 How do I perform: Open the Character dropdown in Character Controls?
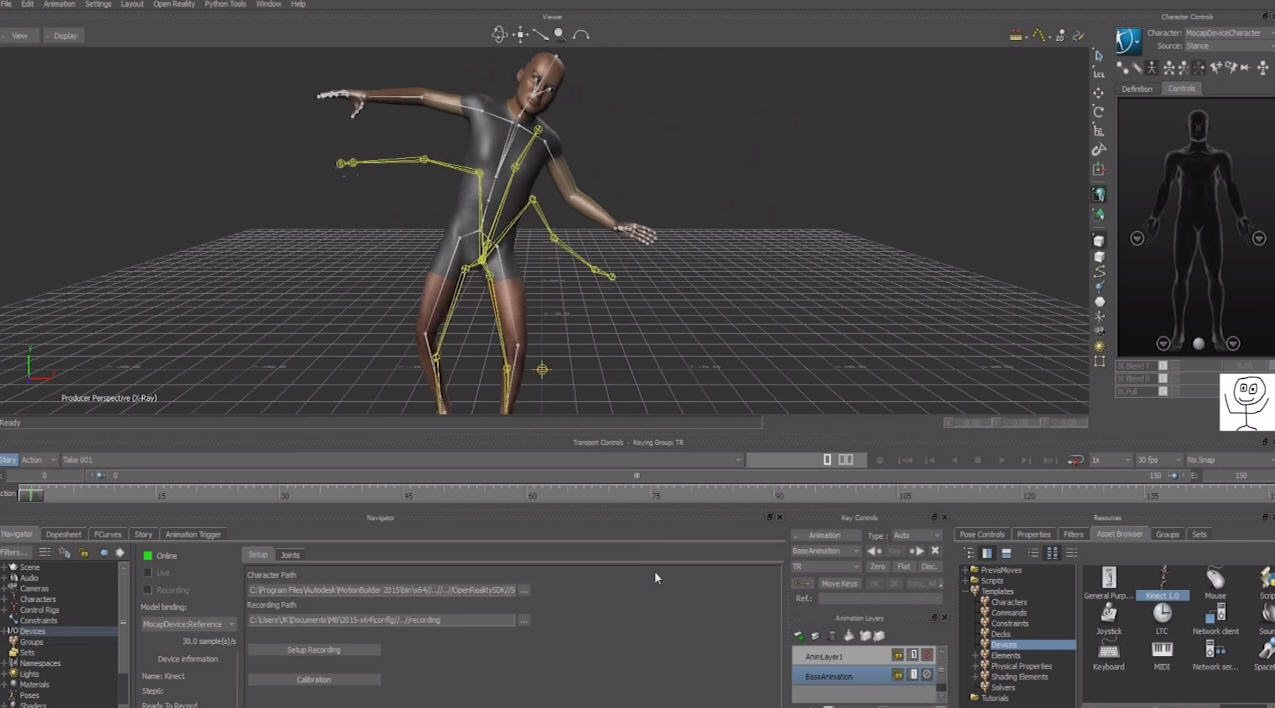click(x=1228, y=33)
